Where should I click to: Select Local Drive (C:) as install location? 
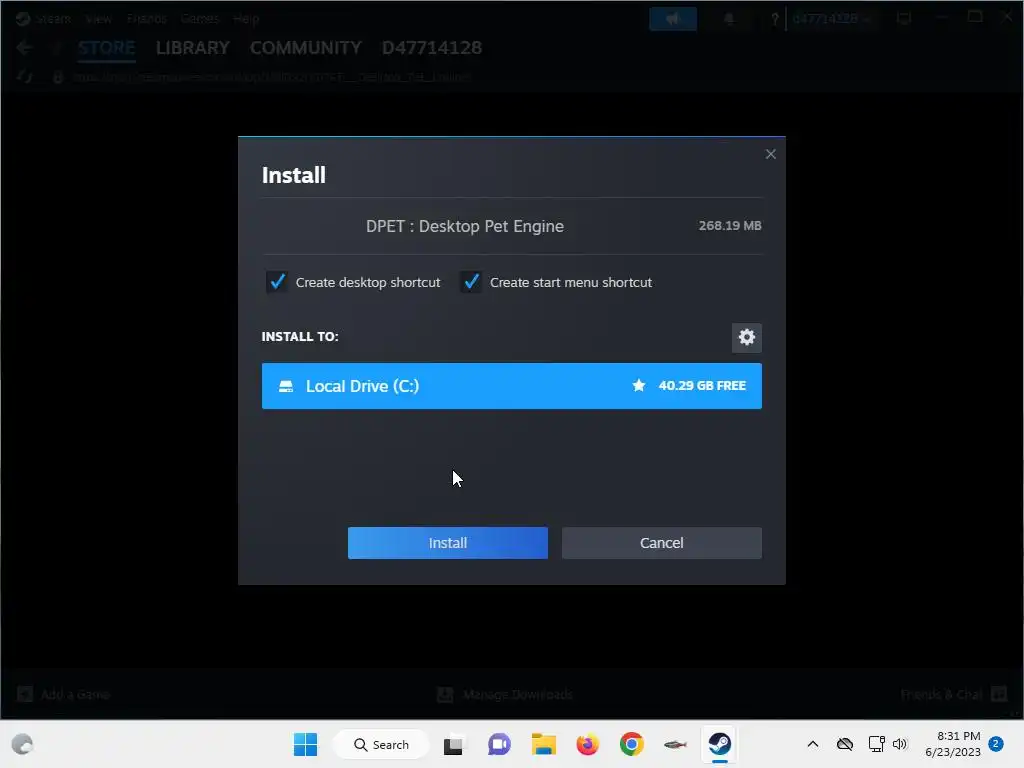coord(511,386)
